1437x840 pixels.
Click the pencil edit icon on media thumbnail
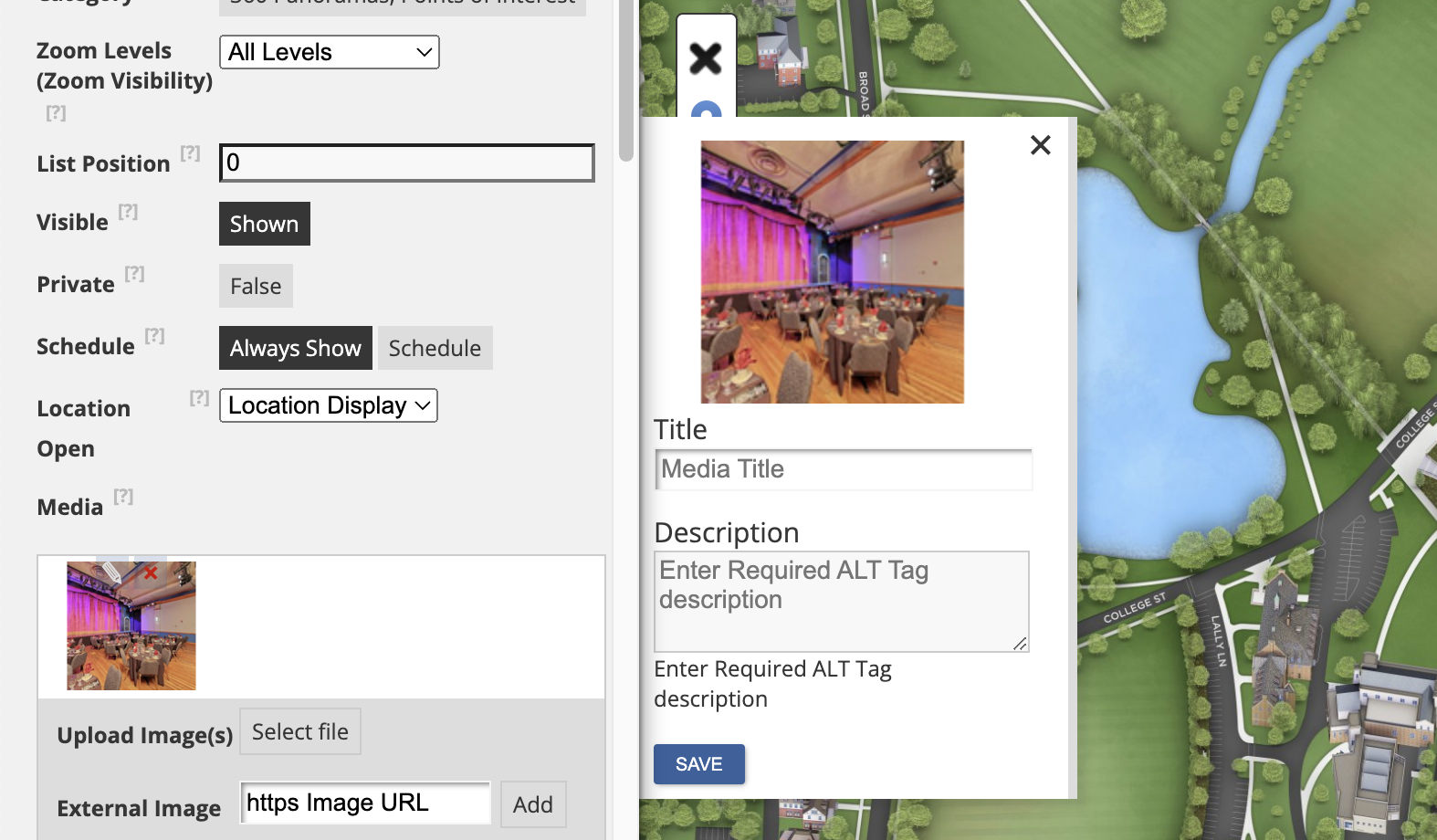(111, 572)
